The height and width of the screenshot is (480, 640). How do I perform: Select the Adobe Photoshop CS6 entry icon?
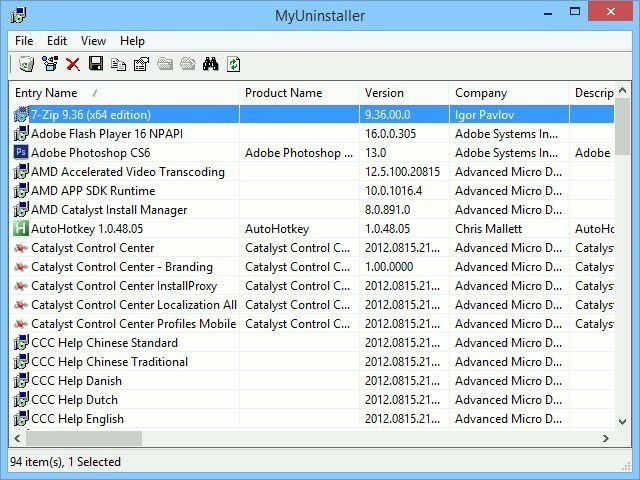coord(21,153)
